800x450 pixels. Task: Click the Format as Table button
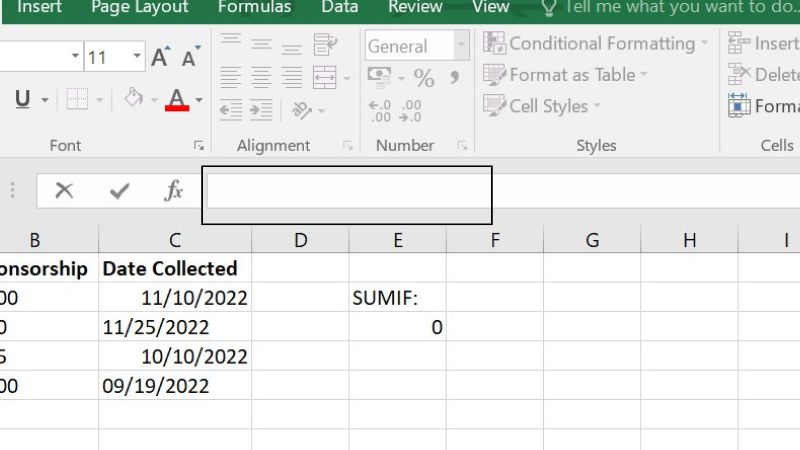click(x=567, y=75)
